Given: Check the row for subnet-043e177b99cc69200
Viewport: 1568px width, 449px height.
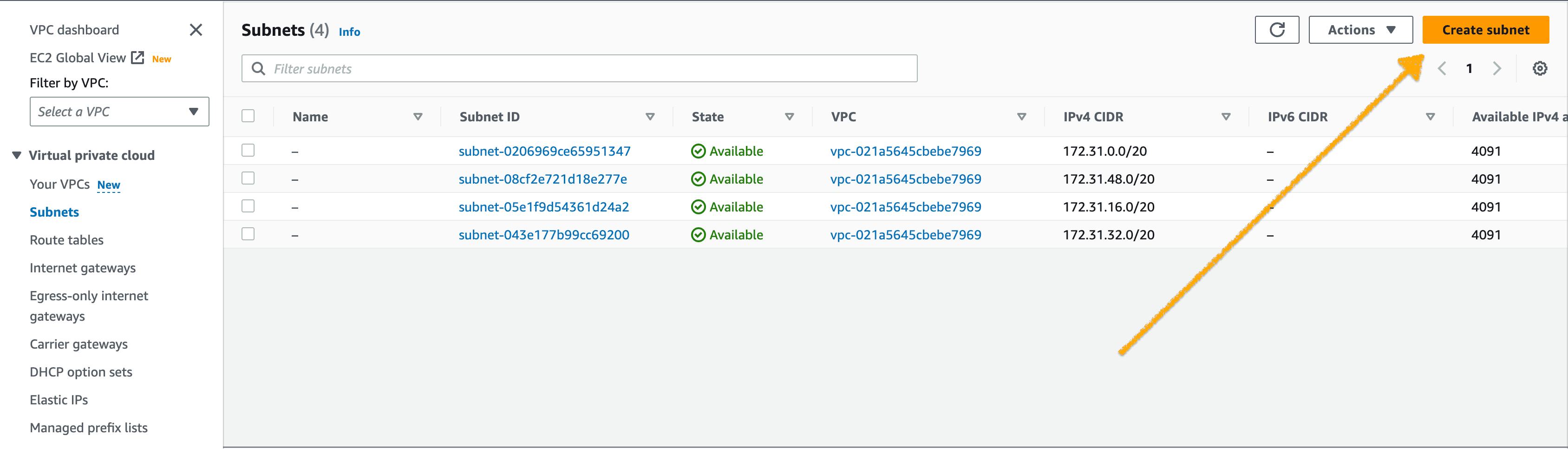Looking at the screenshot, I should (x=248, y=234).
